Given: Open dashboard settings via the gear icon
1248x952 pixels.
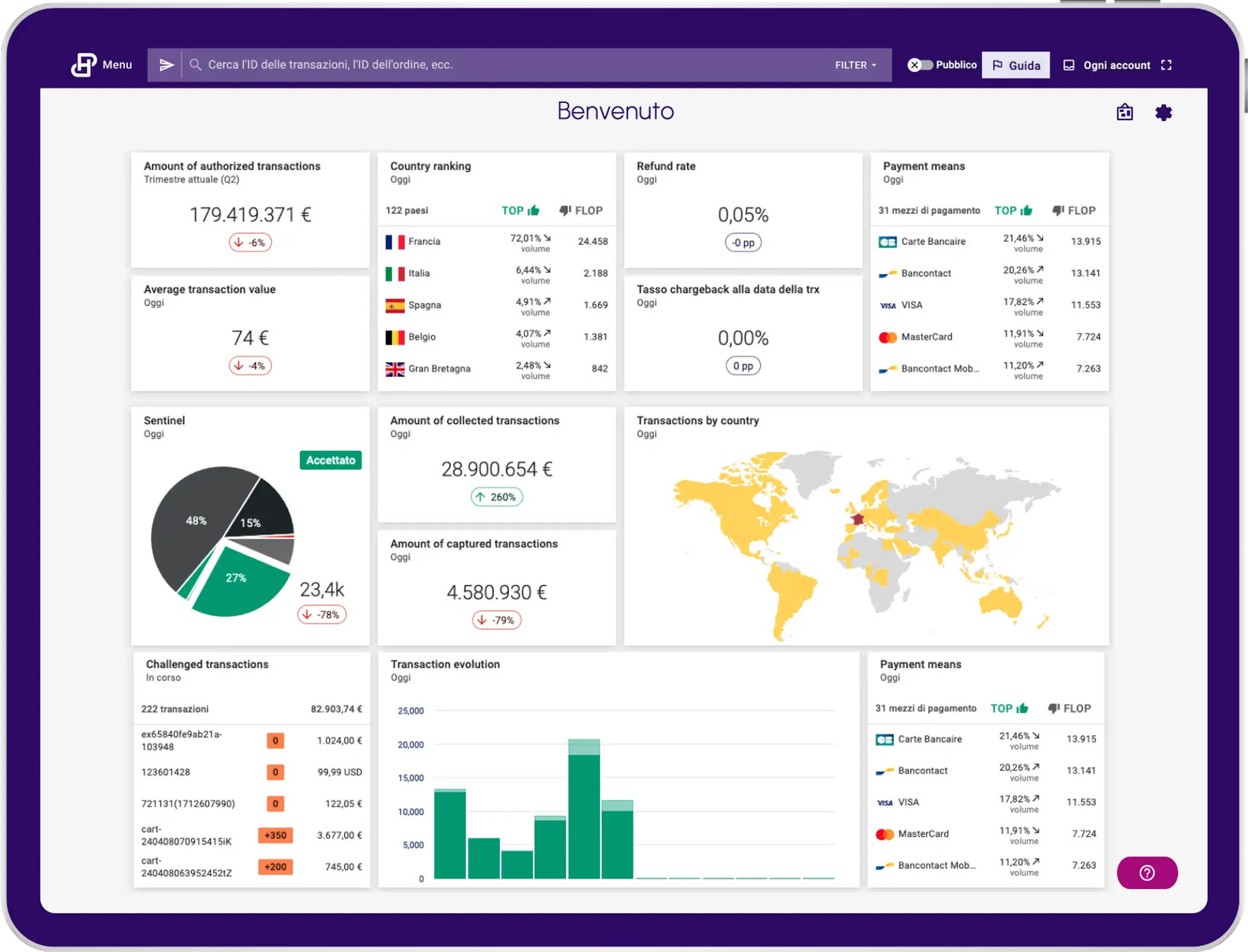Looking at the screenshot, I should coord(1164,112).
